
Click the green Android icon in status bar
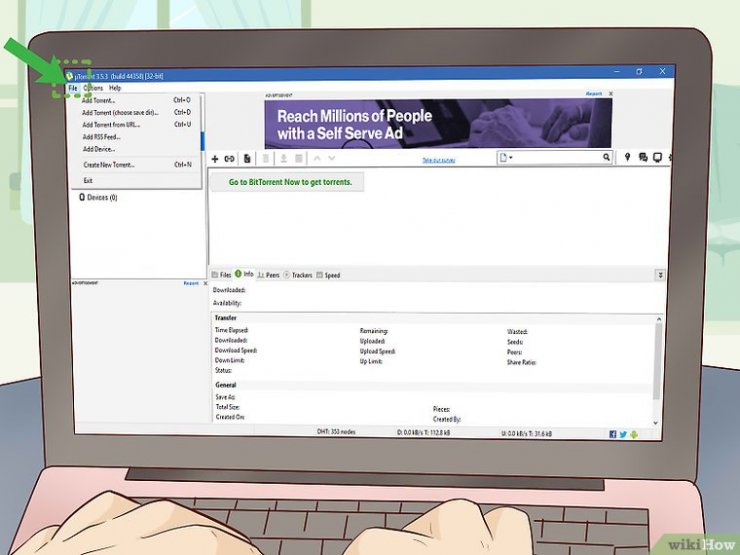[x=634, y=434]
